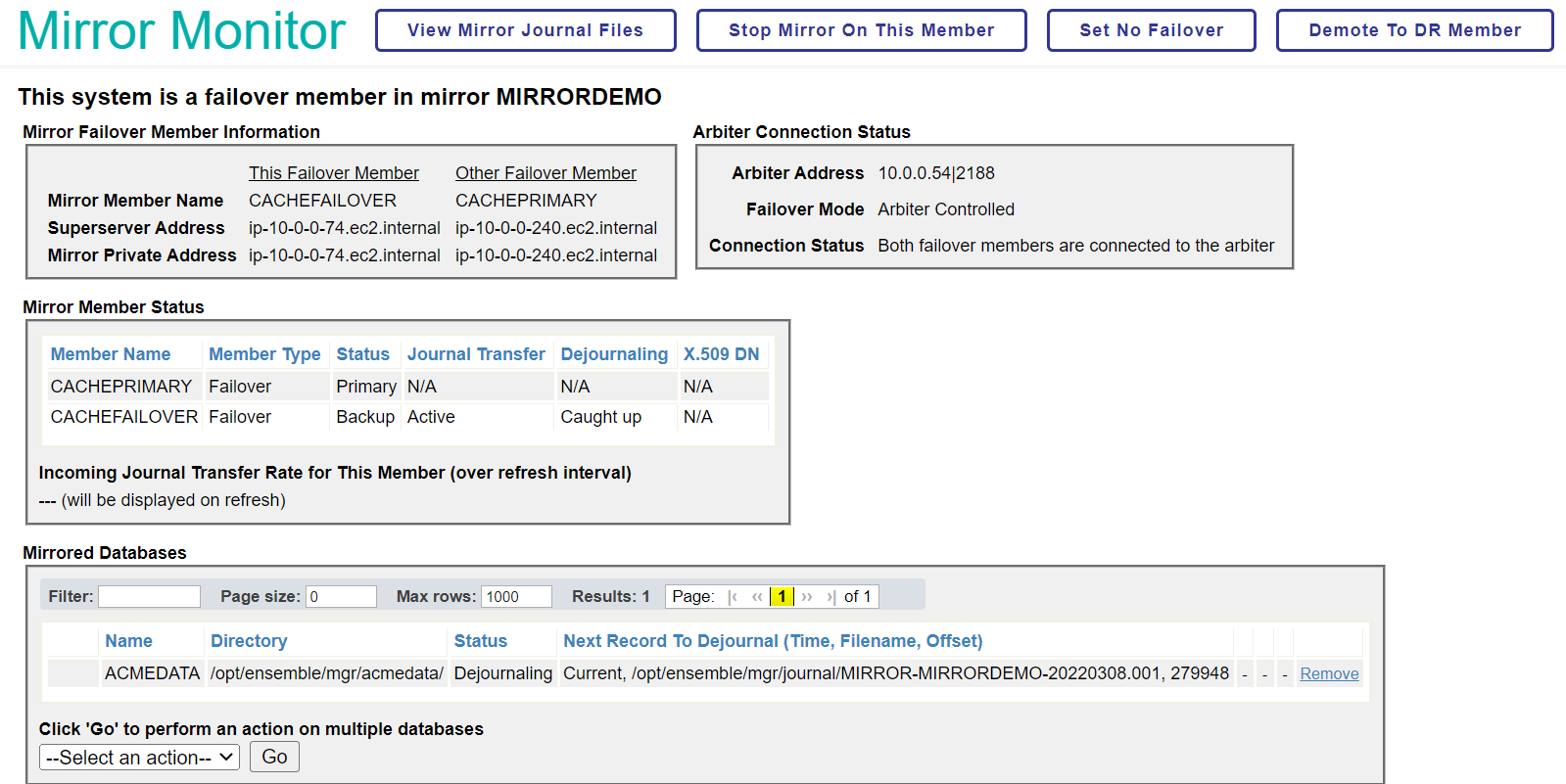Click the previous page arrows icon
The height and width of the screenshot is (784, 1566).
pos(757,597)
